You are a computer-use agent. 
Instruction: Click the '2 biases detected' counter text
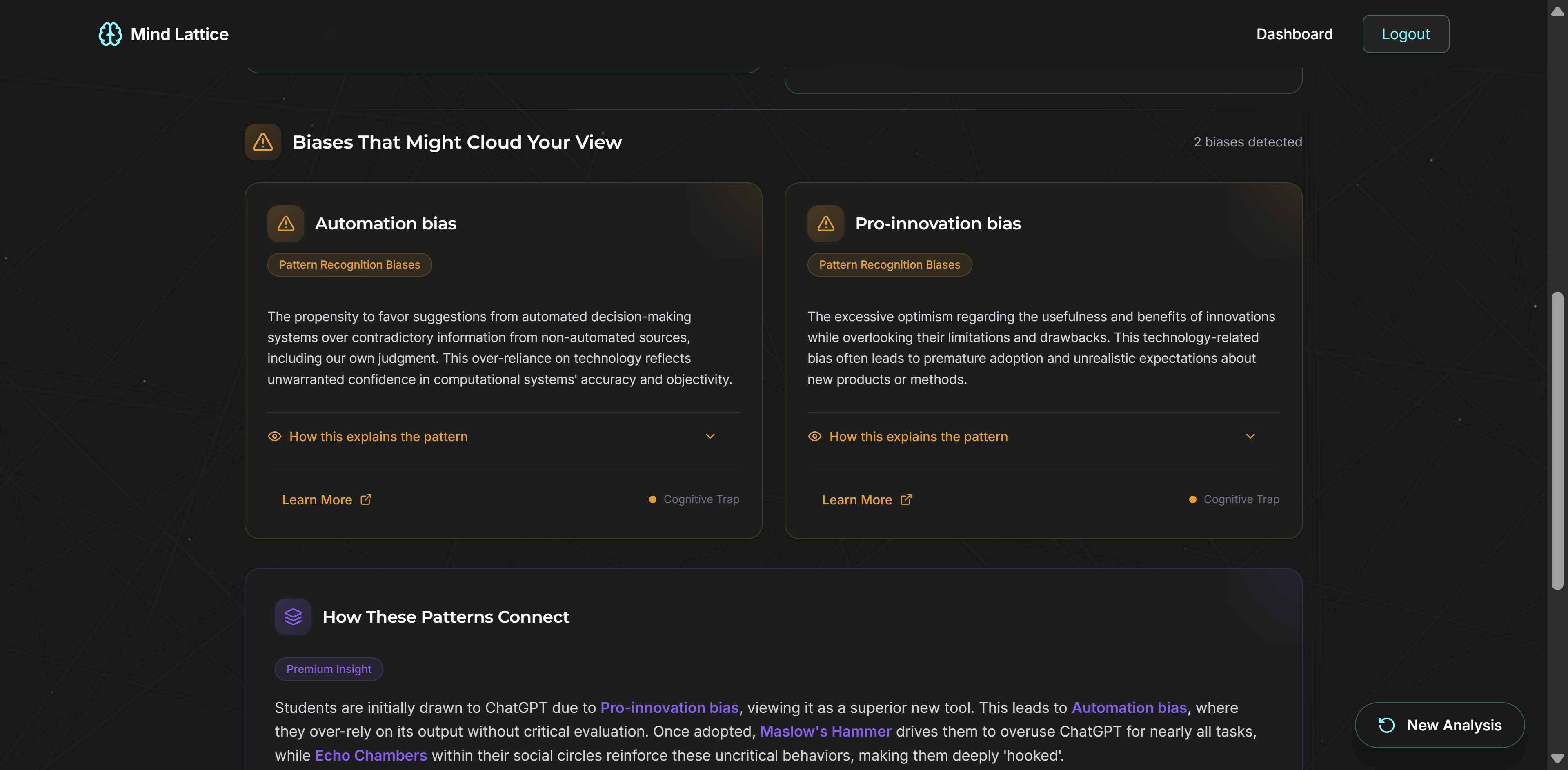[x=1247, y=142]
